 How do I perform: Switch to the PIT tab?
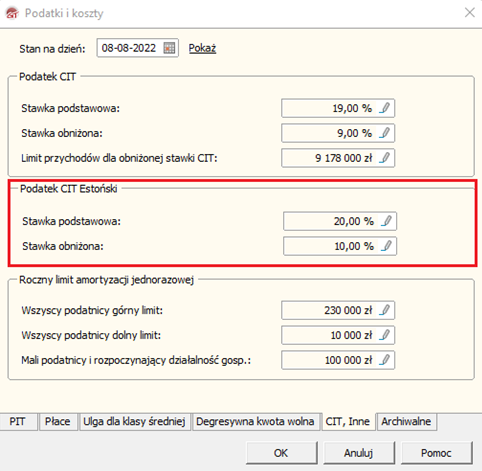pyautogui.click(x=18, y=422)
